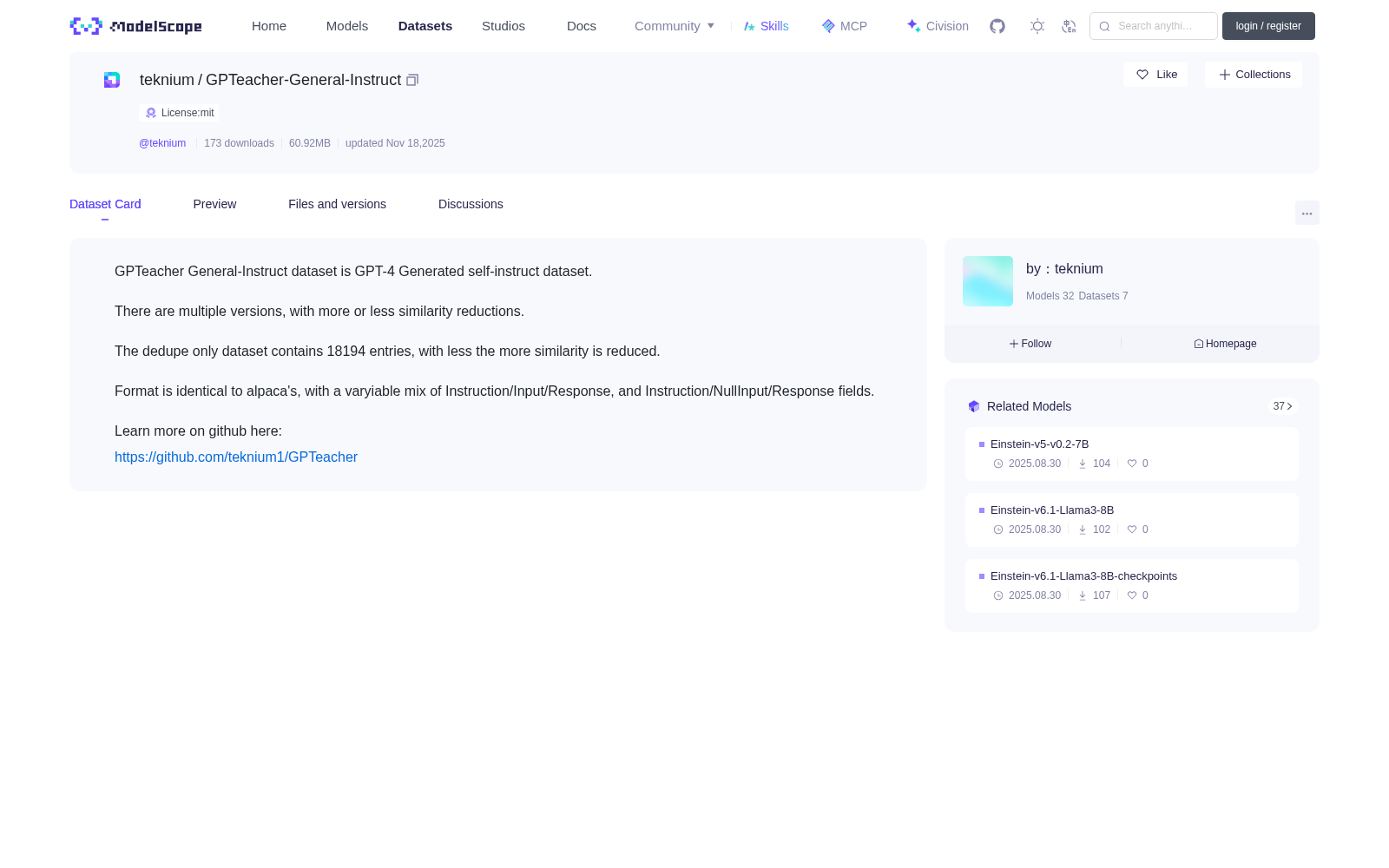The width and height of the screenshot is (1389, 868).
Task: Click the 'updated Nov 18,2025' text
Action: pos(395,143)
